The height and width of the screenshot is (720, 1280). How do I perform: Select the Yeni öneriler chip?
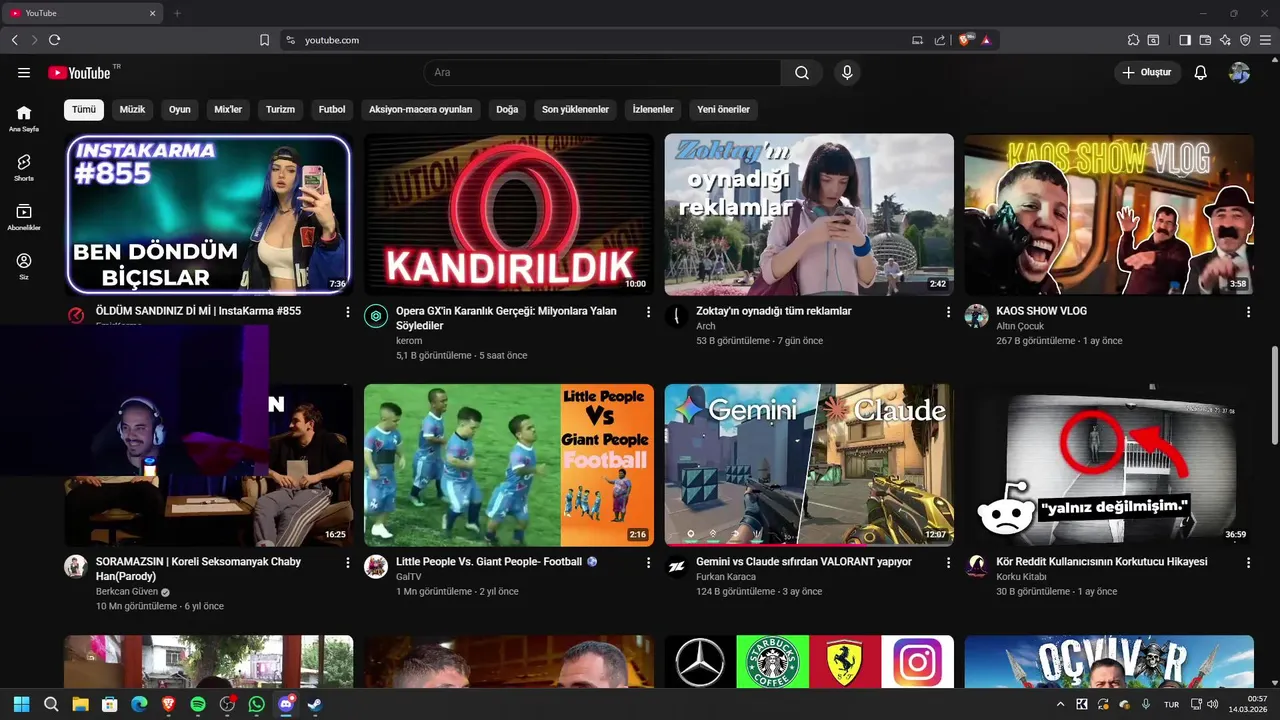pos(723,109)
